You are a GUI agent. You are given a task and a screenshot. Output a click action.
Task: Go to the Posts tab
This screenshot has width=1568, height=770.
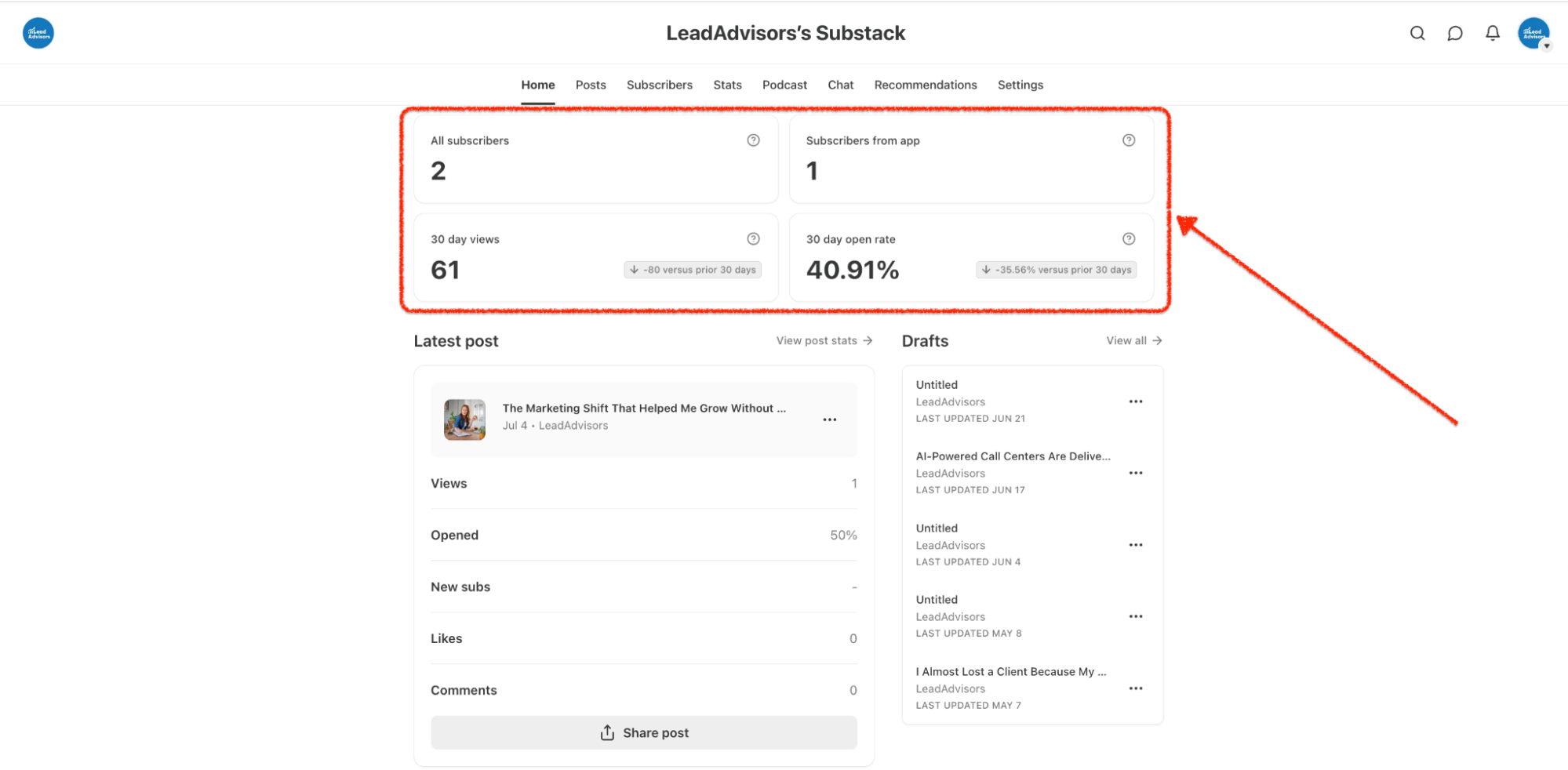pyautogui.click(x=590, y=85)
